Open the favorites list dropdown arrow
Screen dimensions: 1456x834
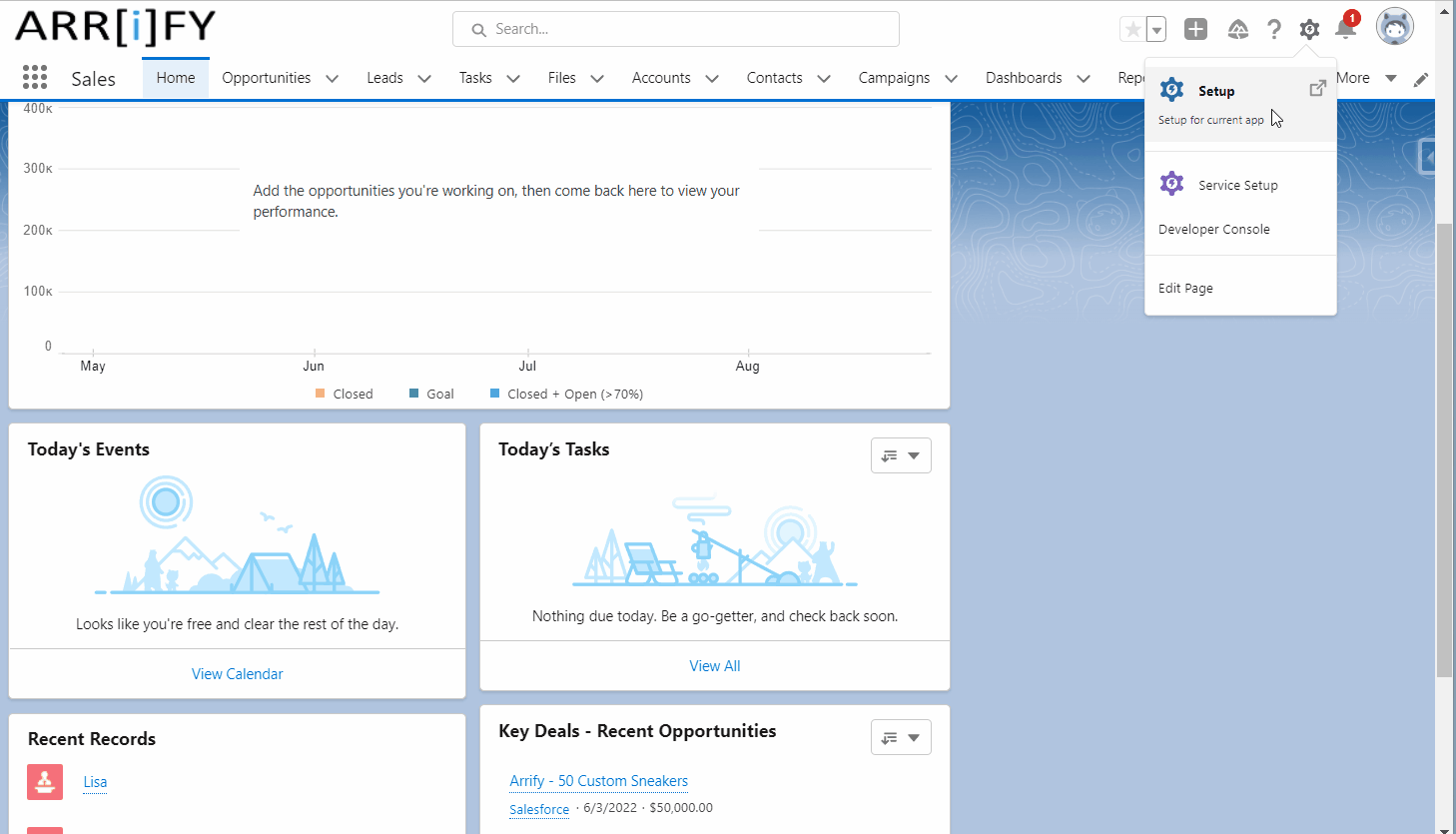(x=1156, y=30)
